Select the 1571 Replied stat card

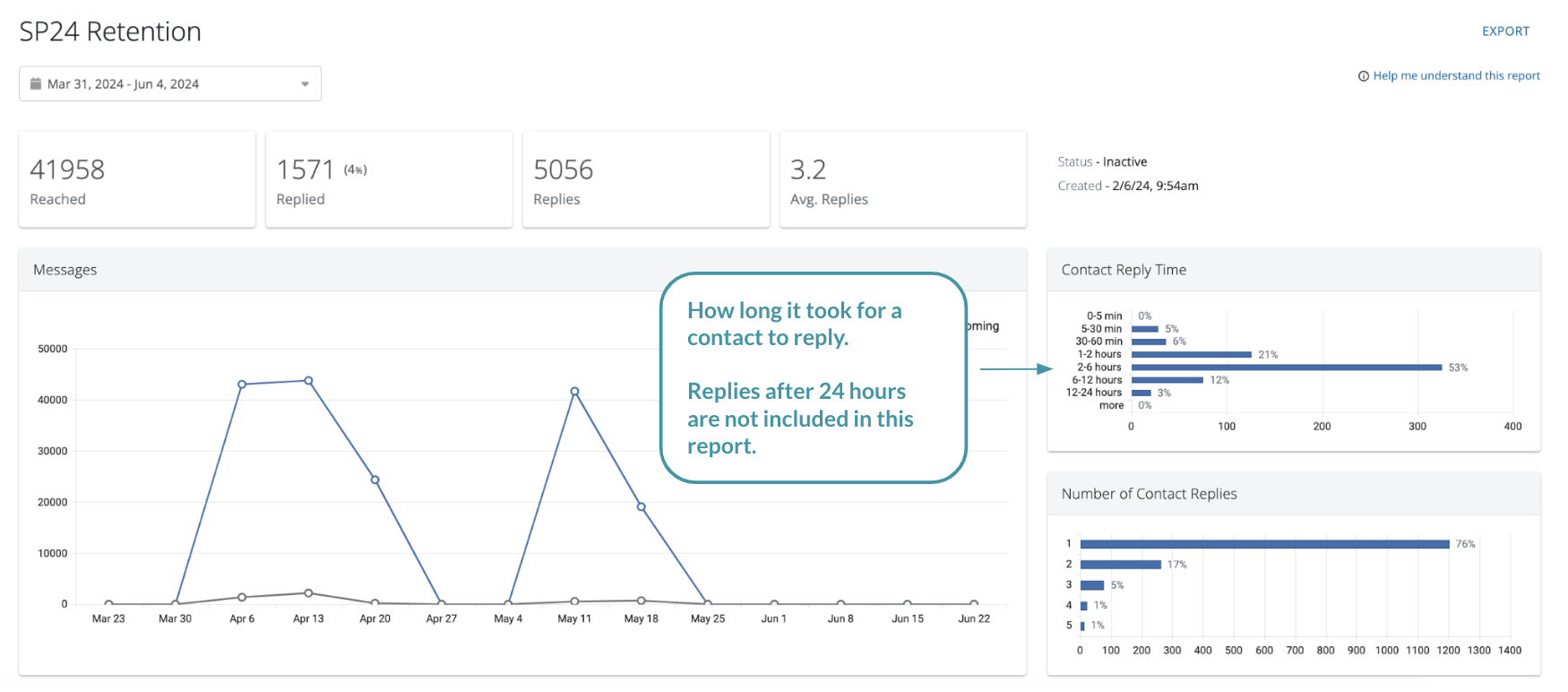(x=389, y=180)
